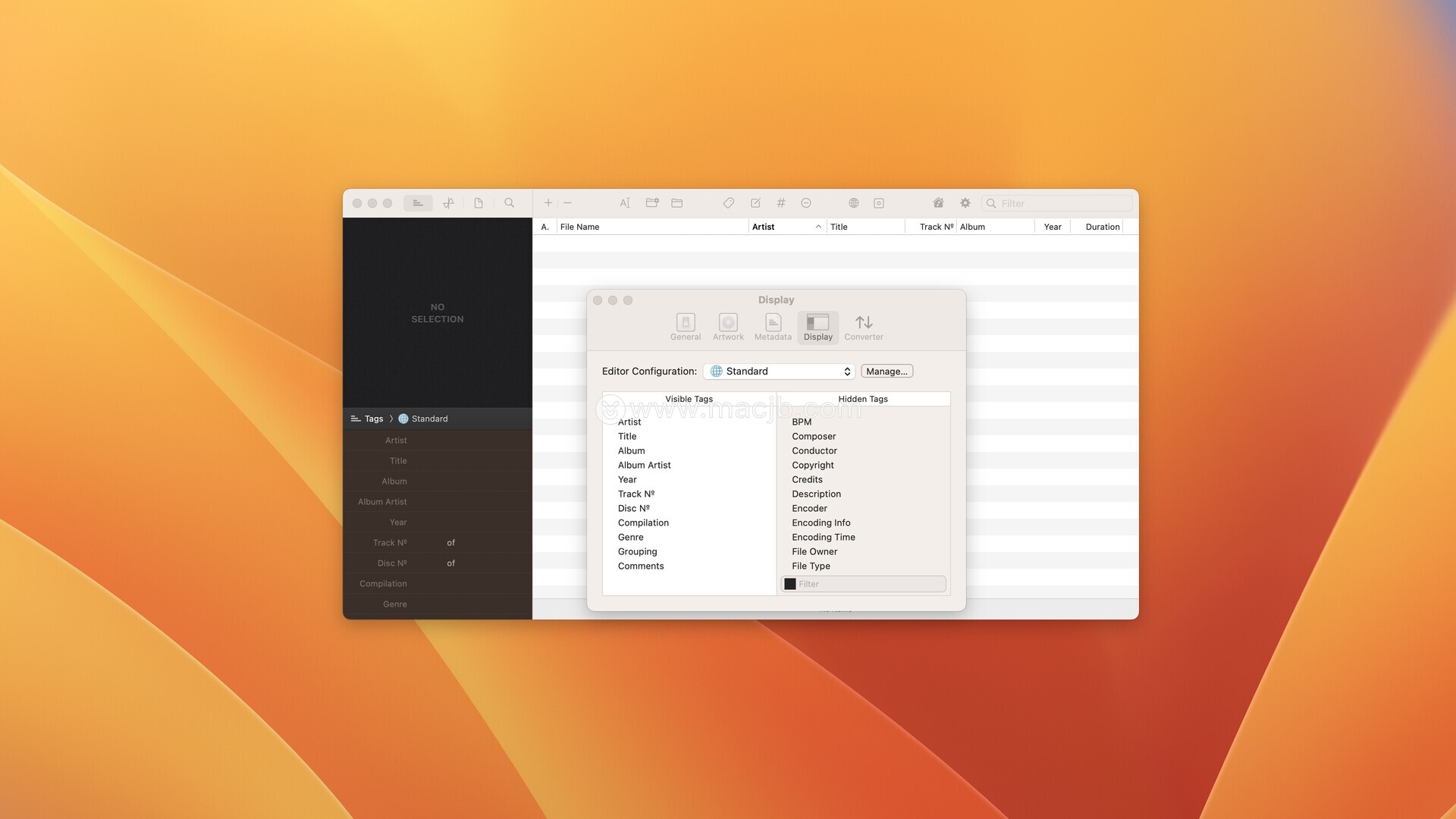Click the remove files minus icon
This screenshot has height=819, width=1456.
[x=567, y=203]
